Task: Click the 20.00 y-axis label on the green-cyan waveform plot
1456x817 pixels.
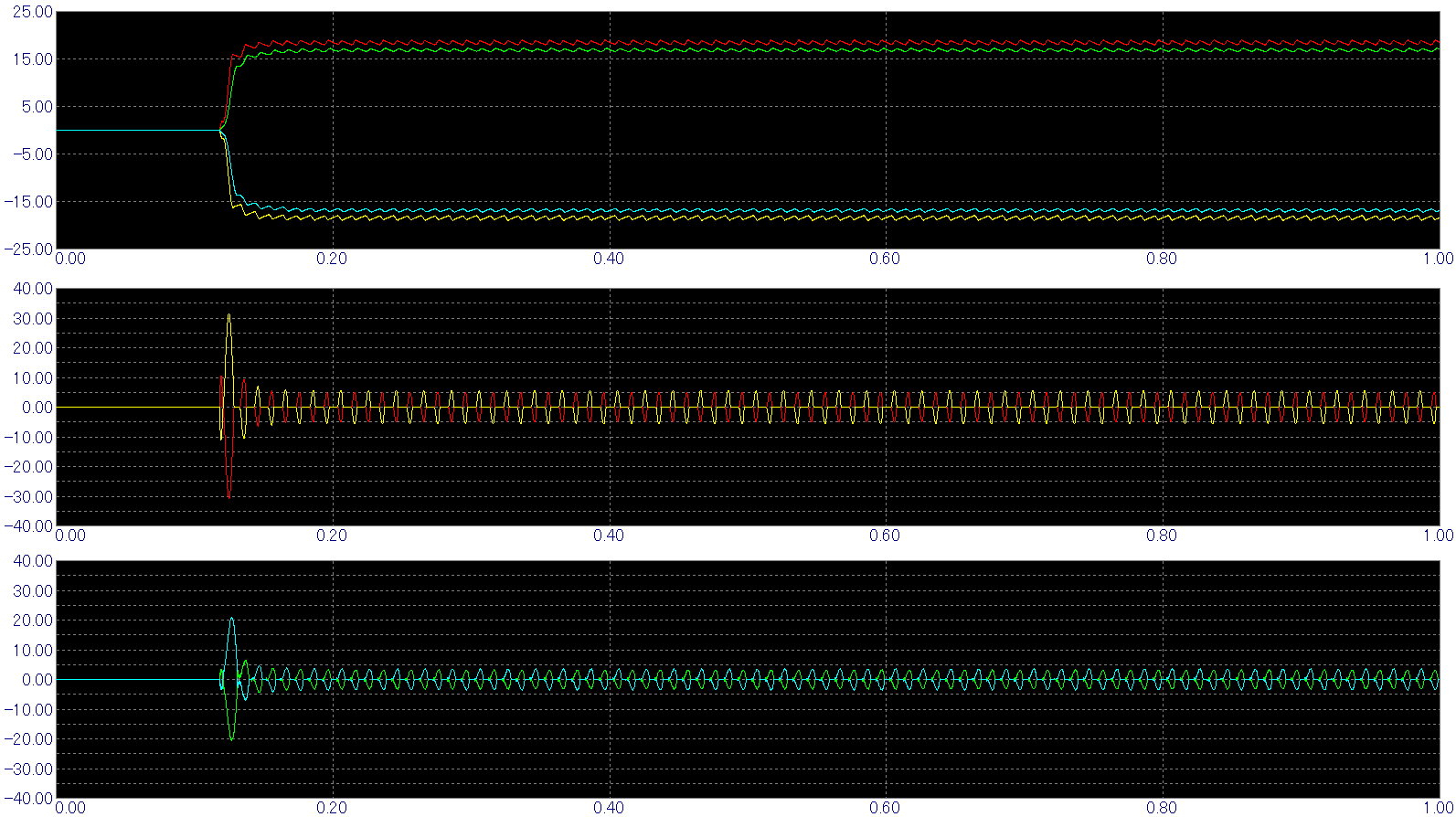Action: (34, 621)
